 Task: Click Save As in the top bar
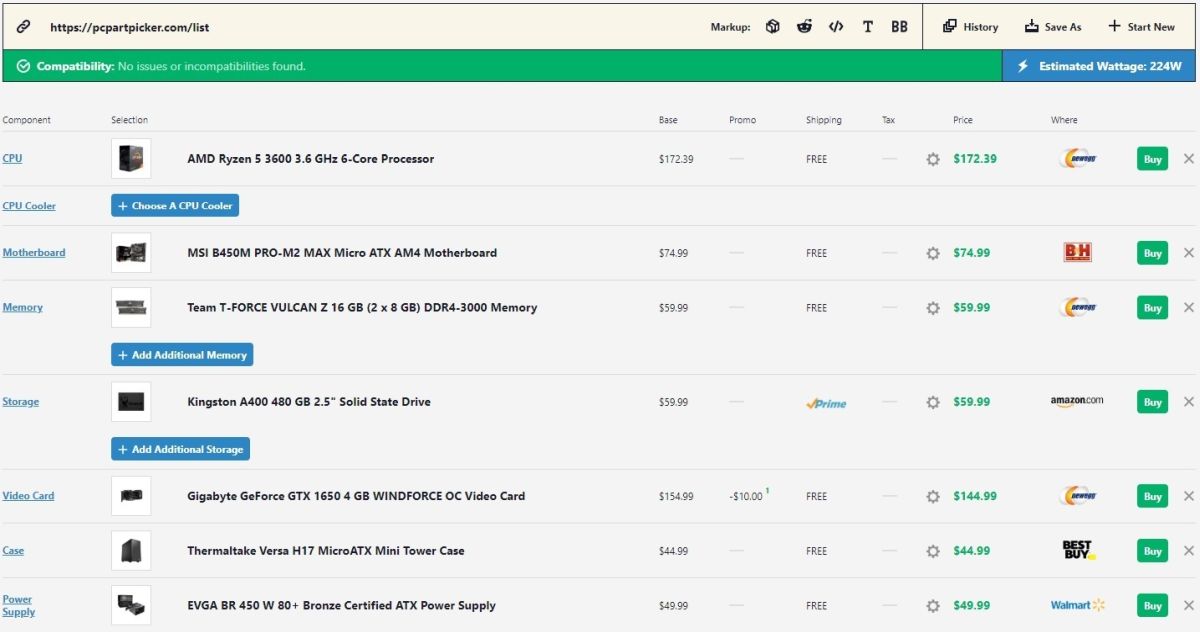point(1053,27)
